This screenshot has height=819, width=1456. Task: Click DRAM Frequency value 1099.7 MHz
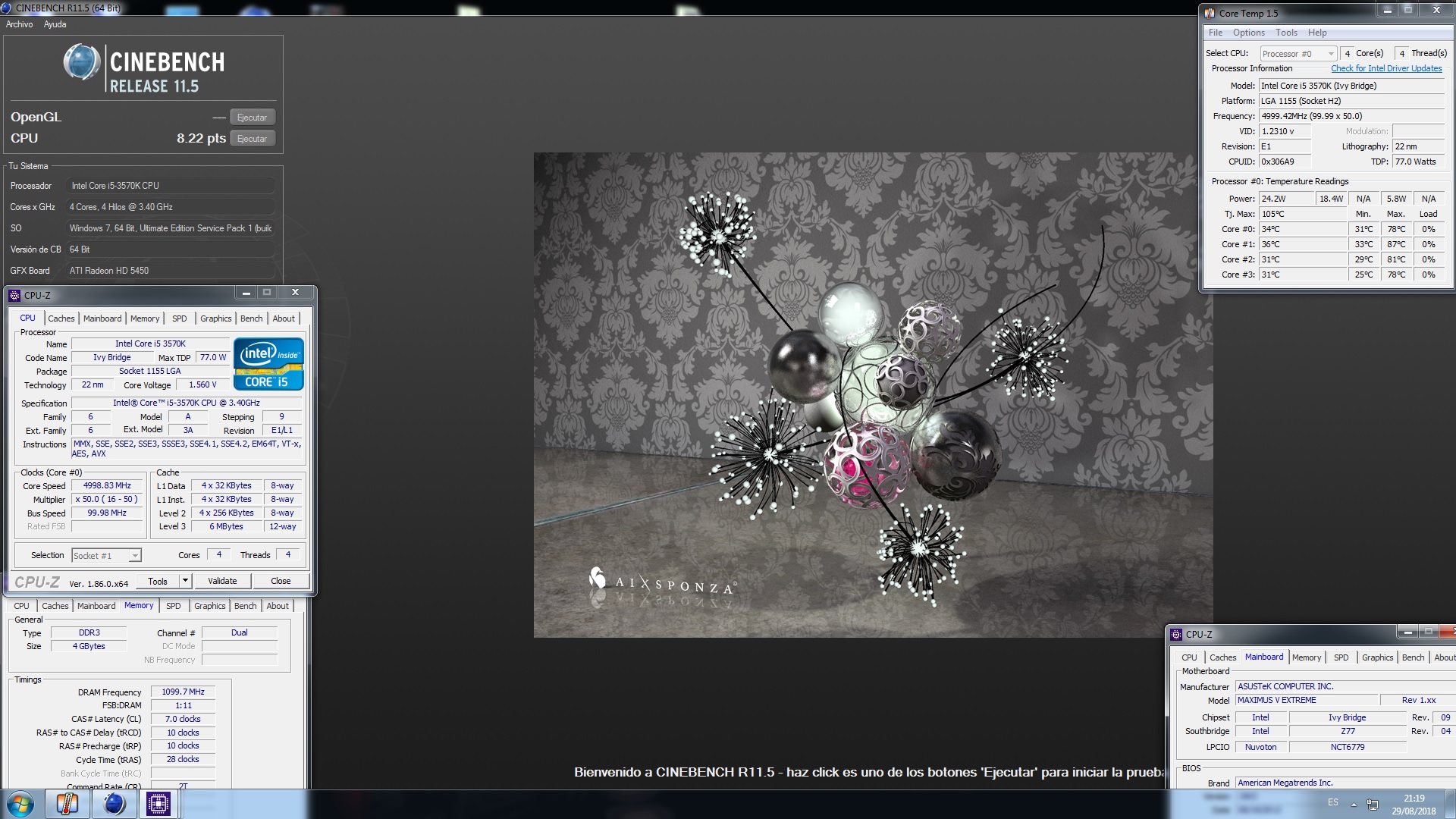click(x=184, y=692)
